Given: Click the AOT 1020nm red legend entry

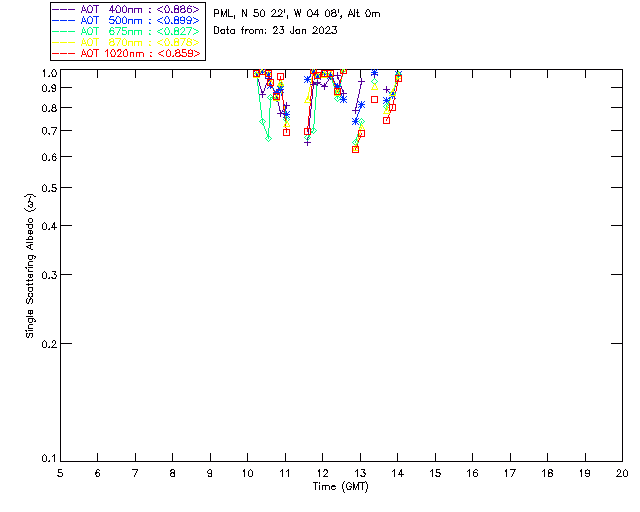Looking at the screenshot, I should [126, 53].
